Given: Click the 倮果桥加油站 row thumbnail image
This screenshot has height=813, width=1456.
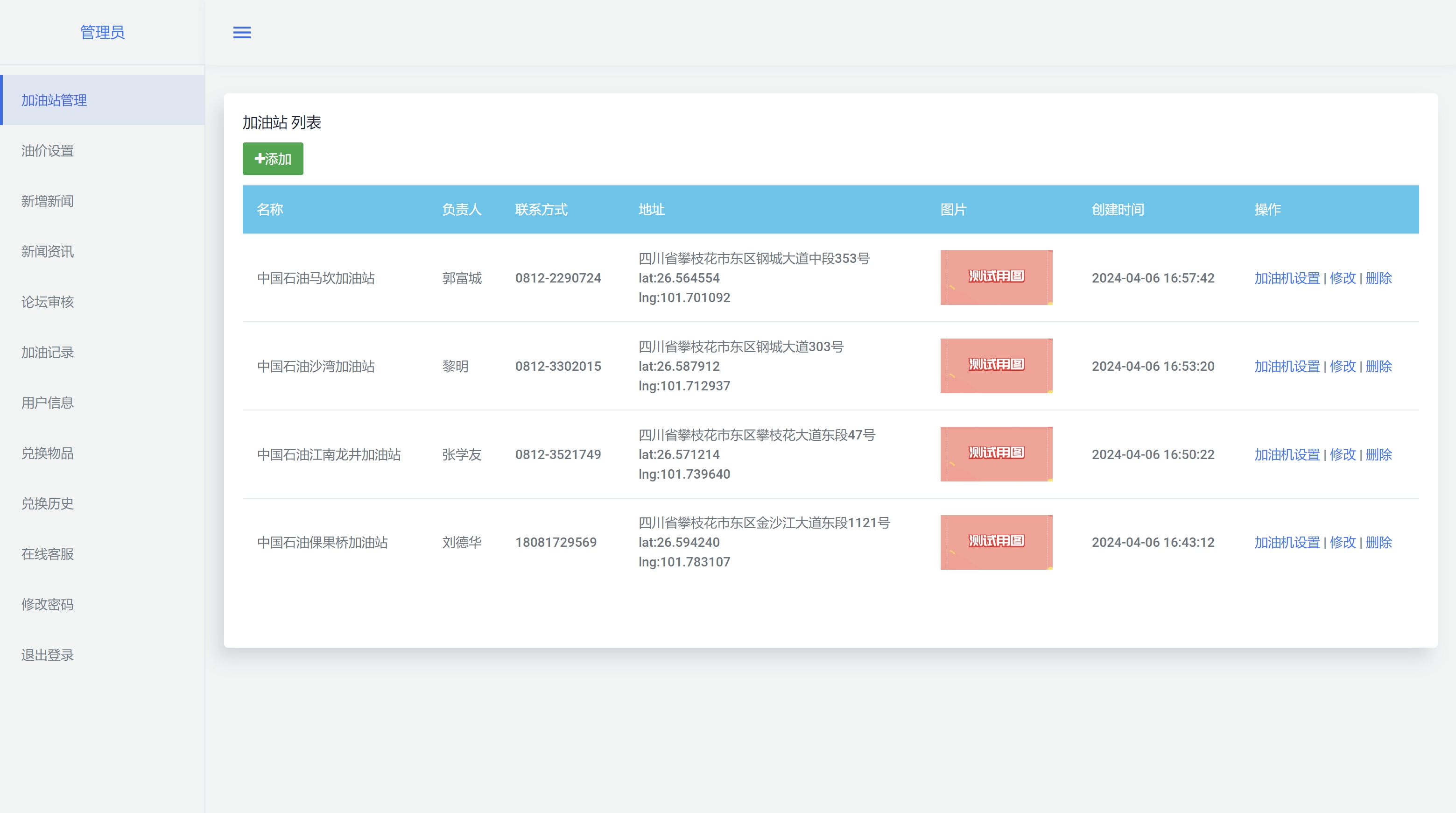Looking at the screenshot, I should (x=996, y=542).
